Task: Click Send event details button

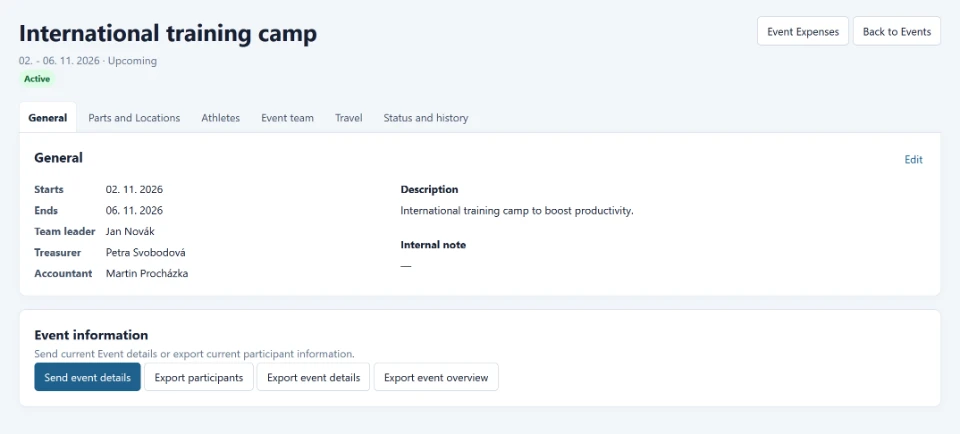Action: point(88,377)
